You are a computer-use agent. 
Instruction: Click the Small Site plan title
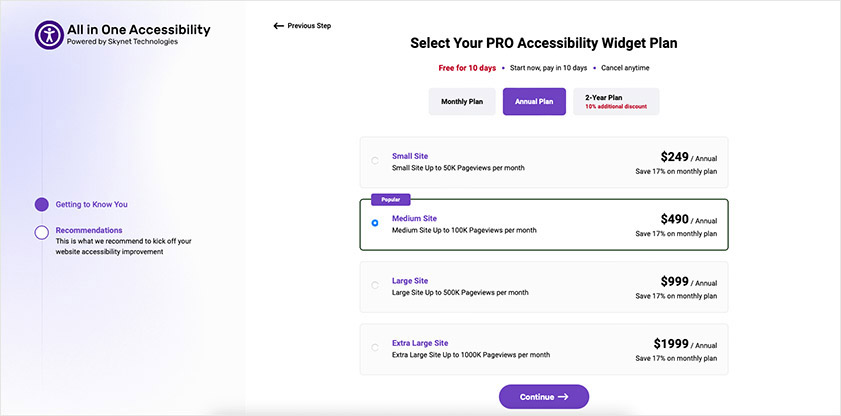(x=410, y=156)
